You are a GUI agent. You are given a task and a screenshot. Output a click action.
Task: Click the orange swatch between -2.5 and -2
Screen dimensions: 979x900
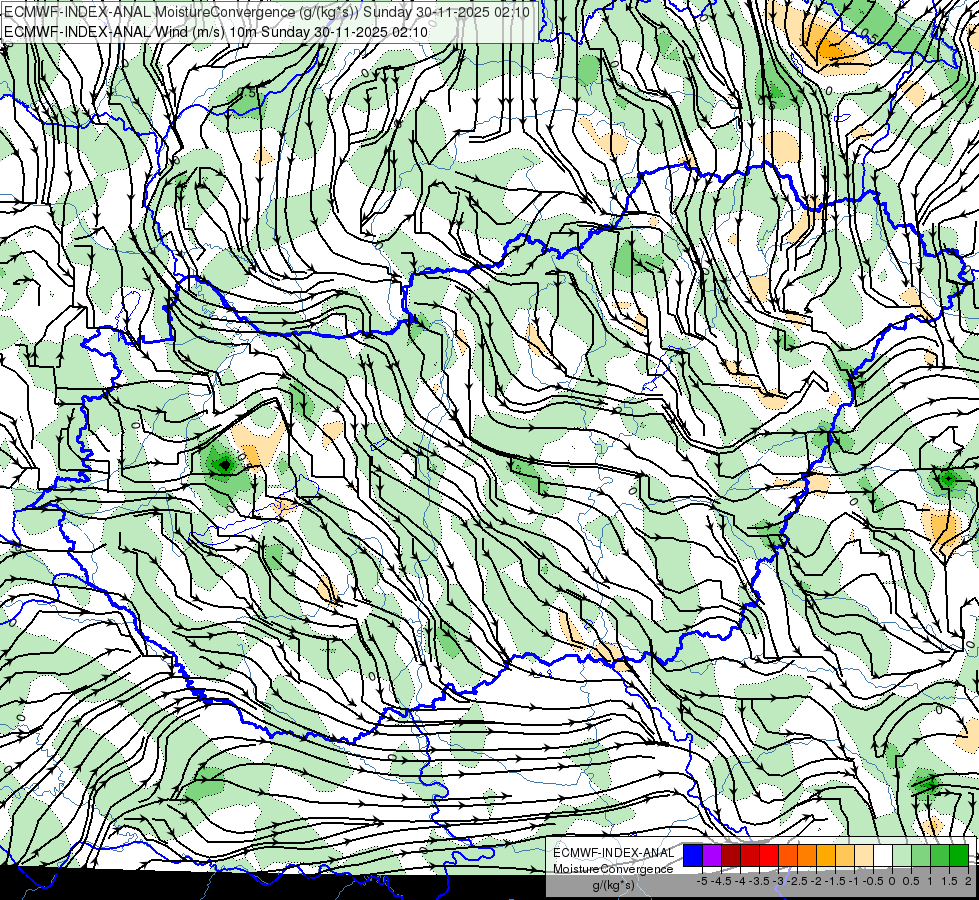[807, 855]
